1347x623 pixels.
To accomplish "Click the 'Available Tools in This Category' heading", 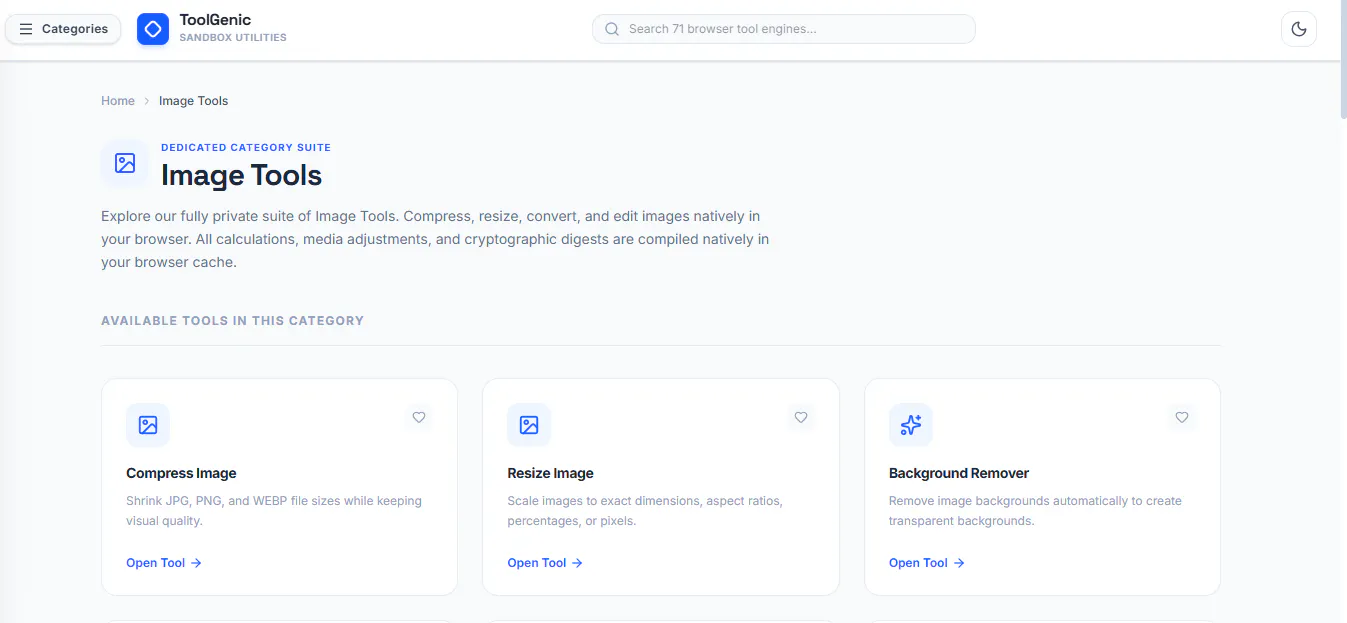I will (232, 321).
